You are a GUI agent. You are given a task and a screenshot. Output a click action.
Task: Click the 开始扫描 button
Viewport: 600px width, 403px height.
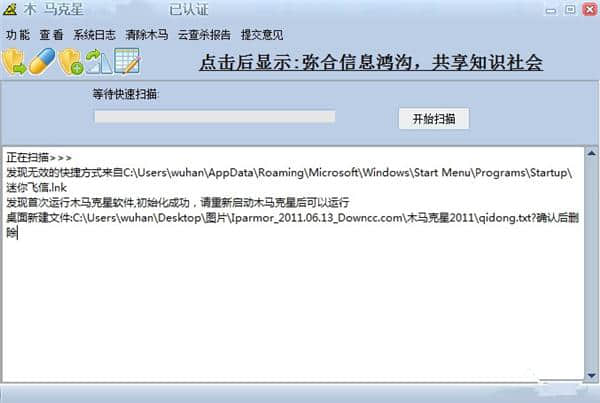[x=434, y=119]
